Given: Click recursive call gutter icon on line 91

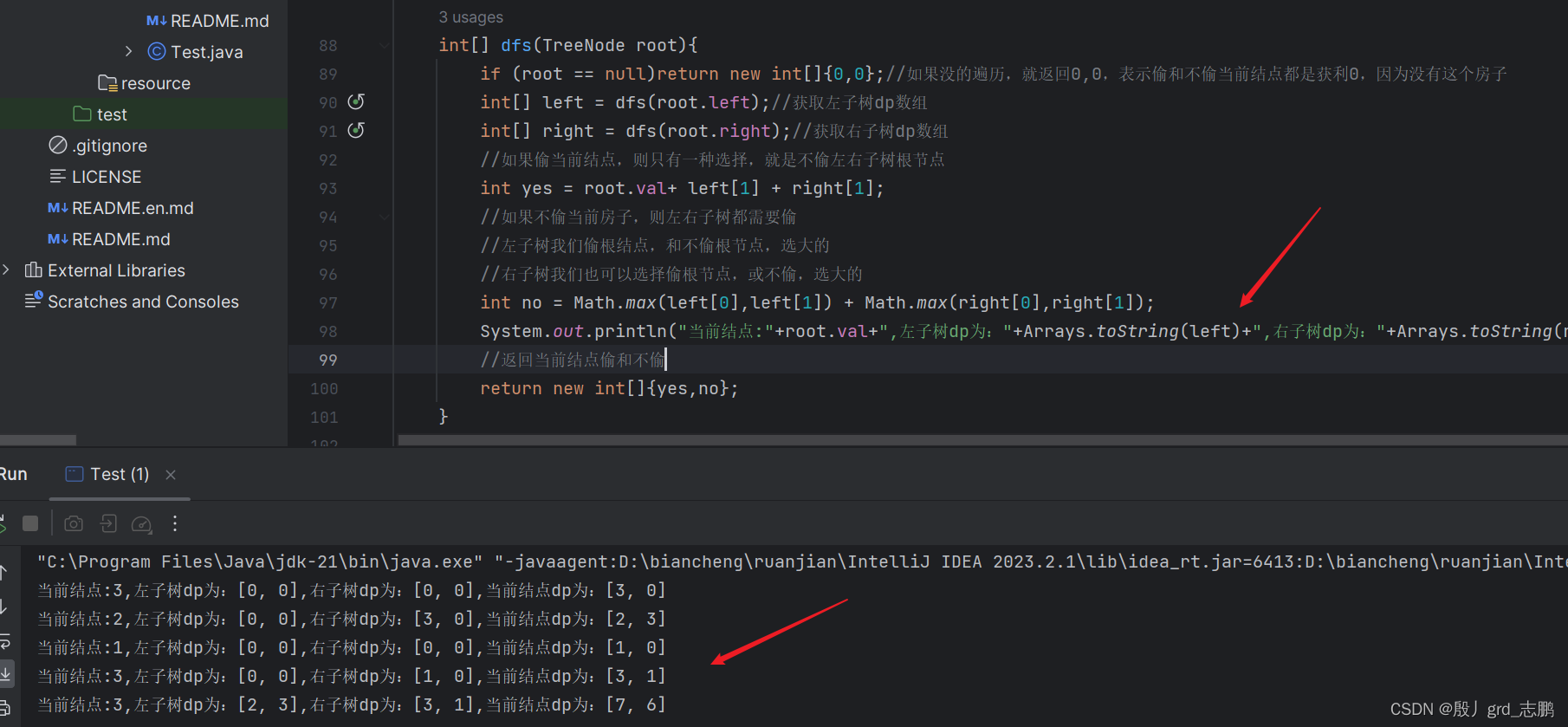Looking at the screenshot, I should point(356,131).
